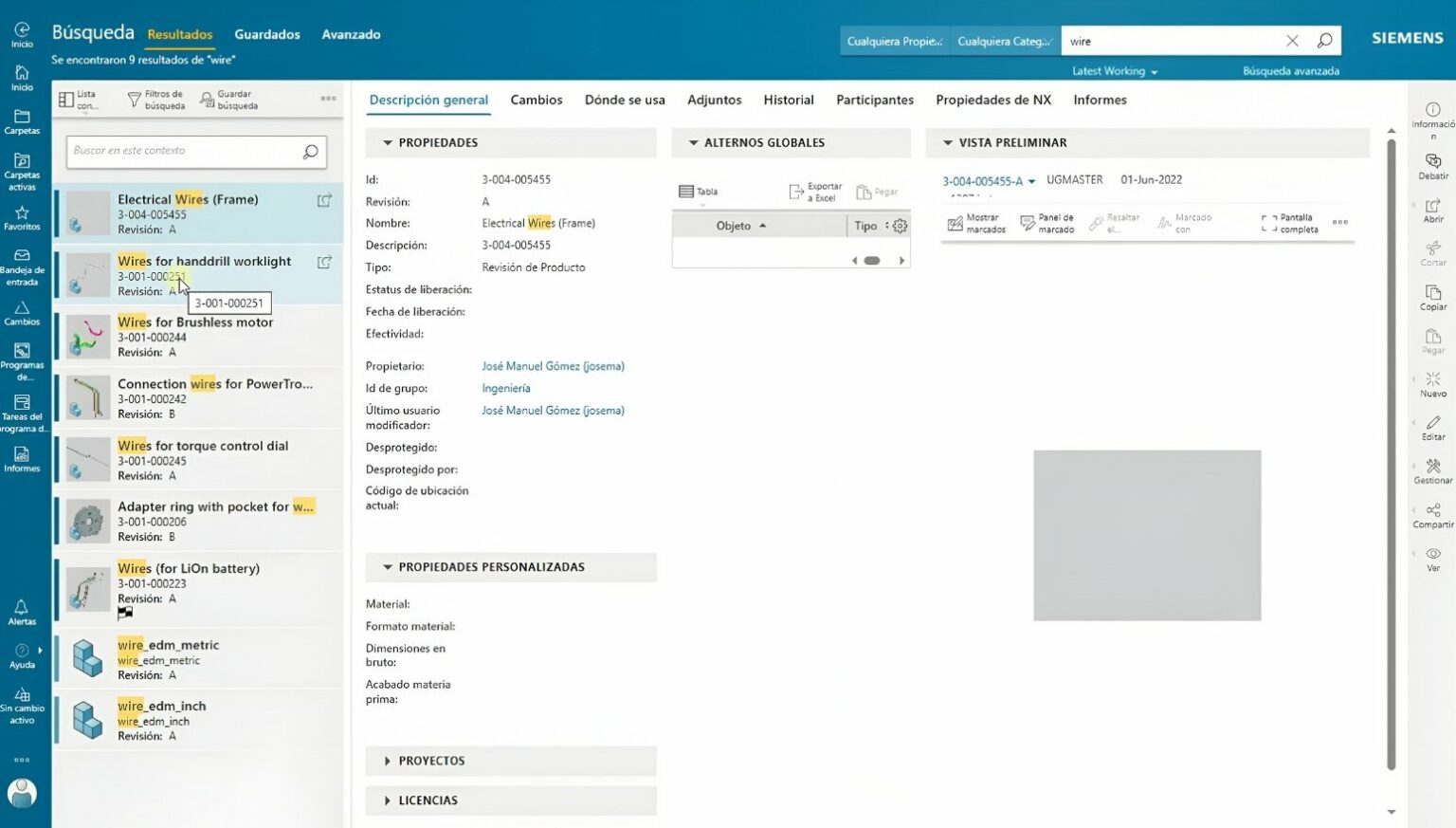Expand the Proyectos section
This screenshot has height=828, width=1456.
point(388,761)
